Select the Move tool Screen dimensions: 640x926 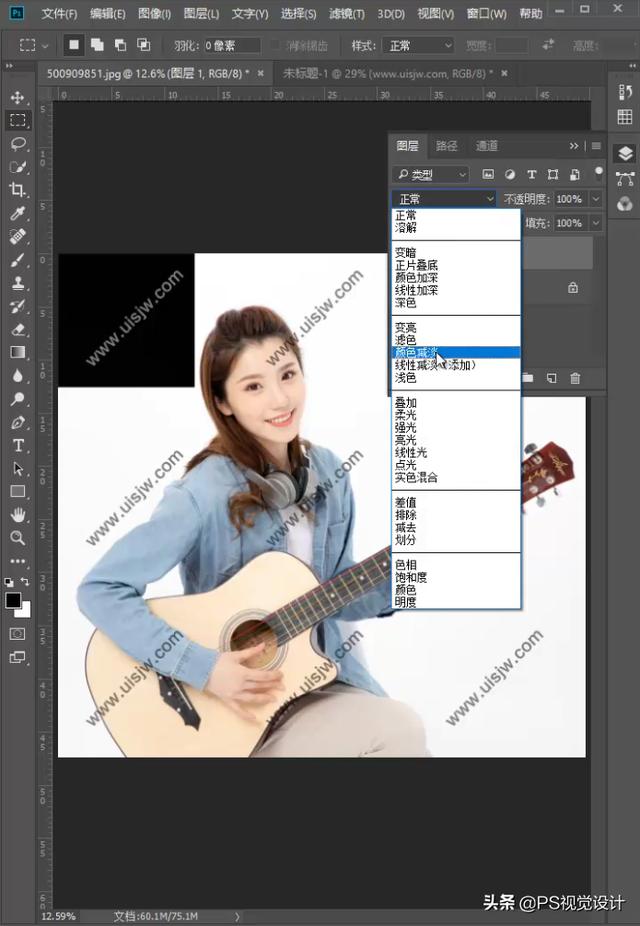click(18, 97)
